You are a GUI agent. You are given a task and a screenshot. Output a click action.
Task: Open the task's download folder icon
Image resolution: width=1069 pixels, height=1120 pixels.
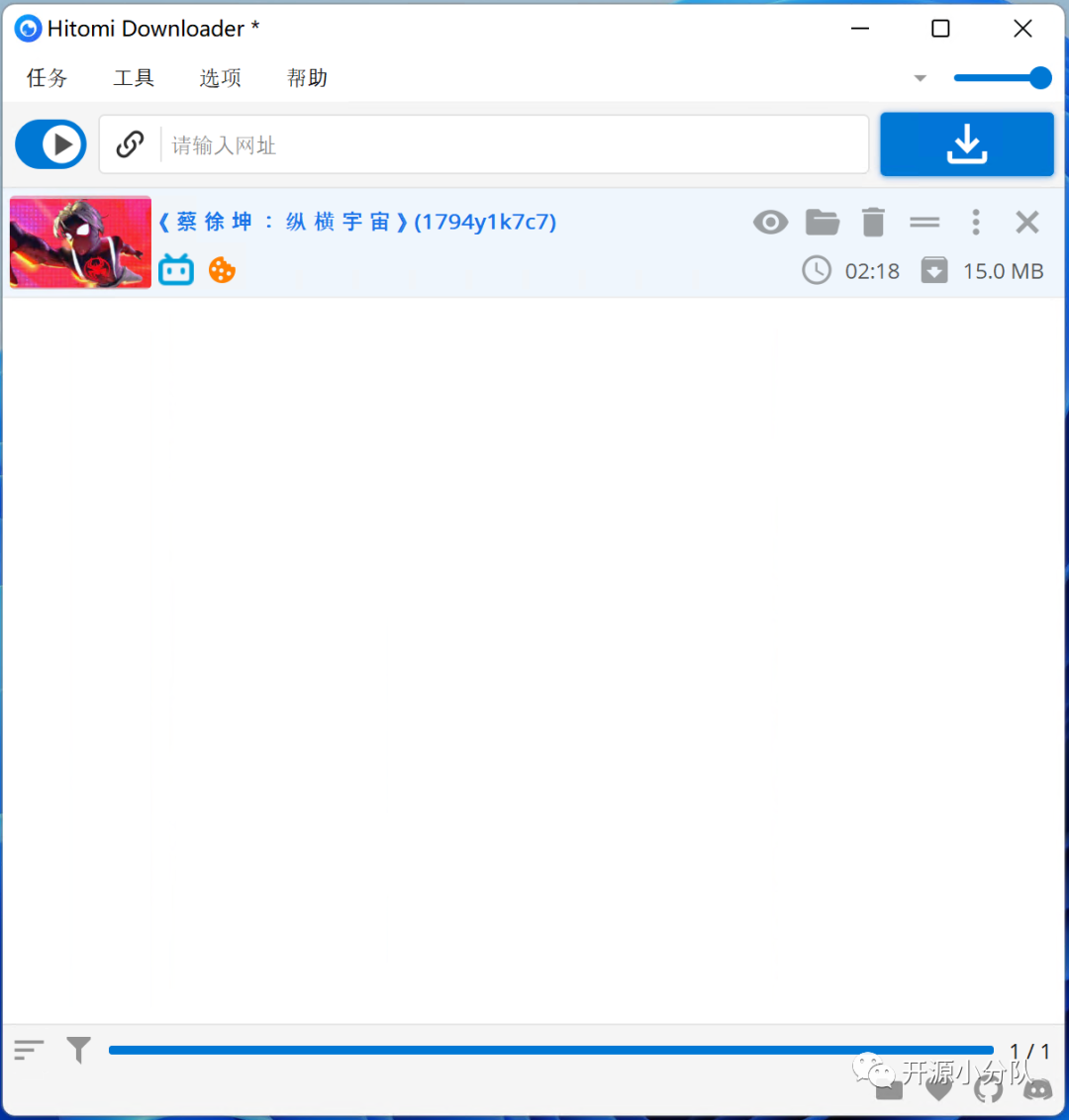click(x=822, y=223)
